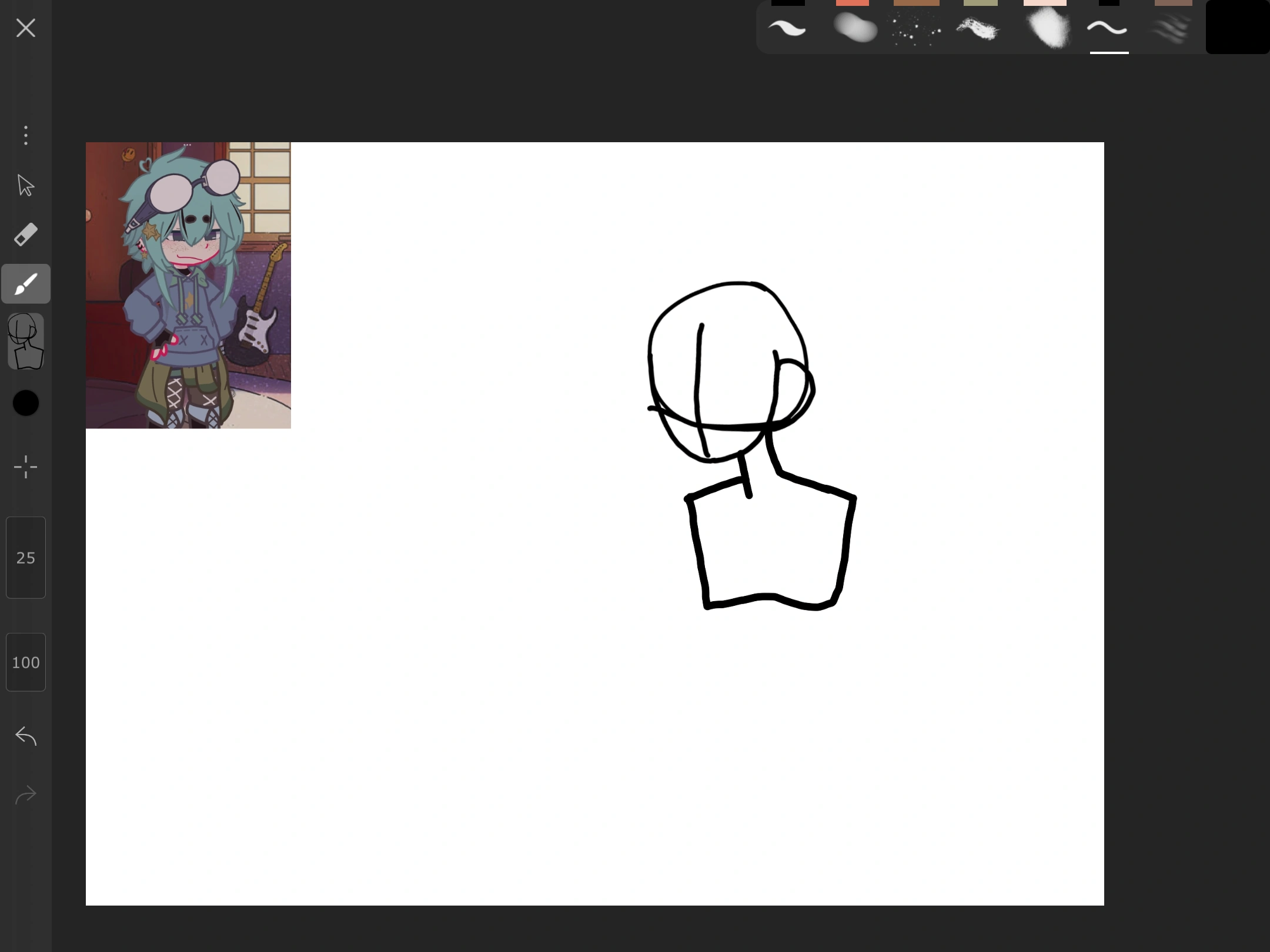
Task: Select the Paintbrush tool
Action: (26, 284)
